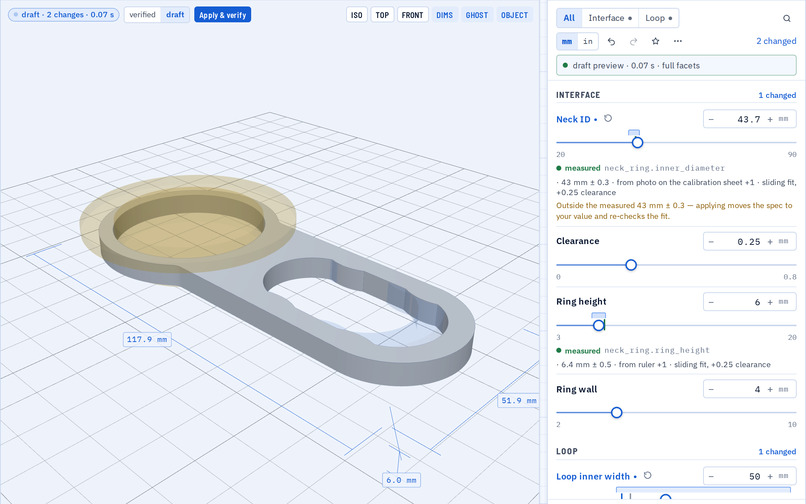Toggle the DIMS dimension overlay
The width and height of the screenshot is (806, 504).
click(x=445, y=15)
